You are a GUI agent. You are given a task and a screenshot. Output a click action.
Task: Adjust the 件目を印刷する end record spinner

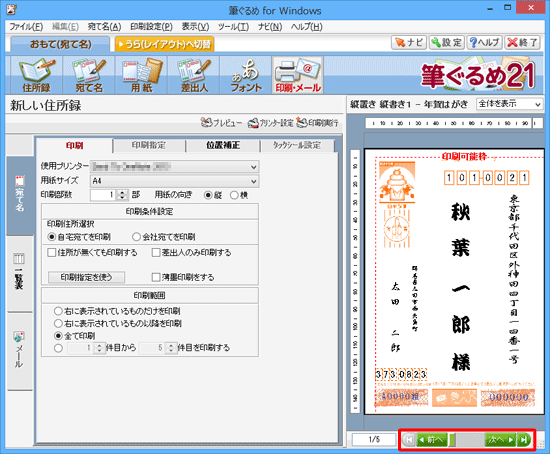171,348
